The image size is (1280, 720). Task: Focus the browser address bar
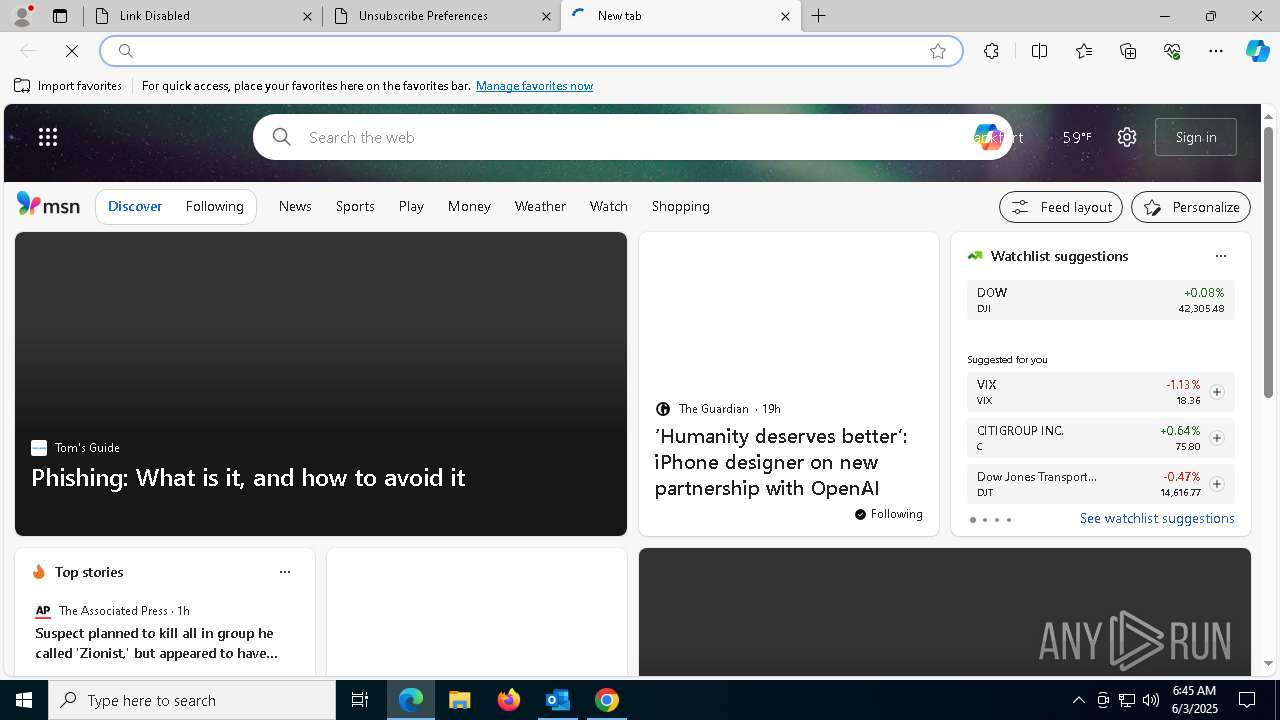pos(530,51)
